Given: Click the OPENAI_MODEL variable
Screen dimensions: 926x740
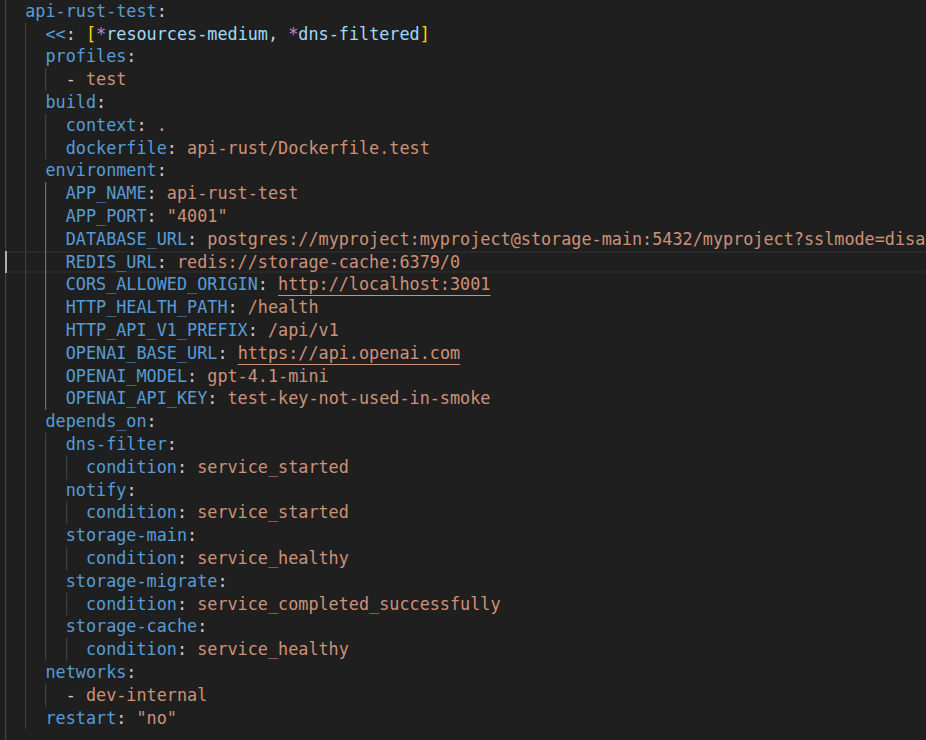Looking at the screenshot, I should coord(126,376).
